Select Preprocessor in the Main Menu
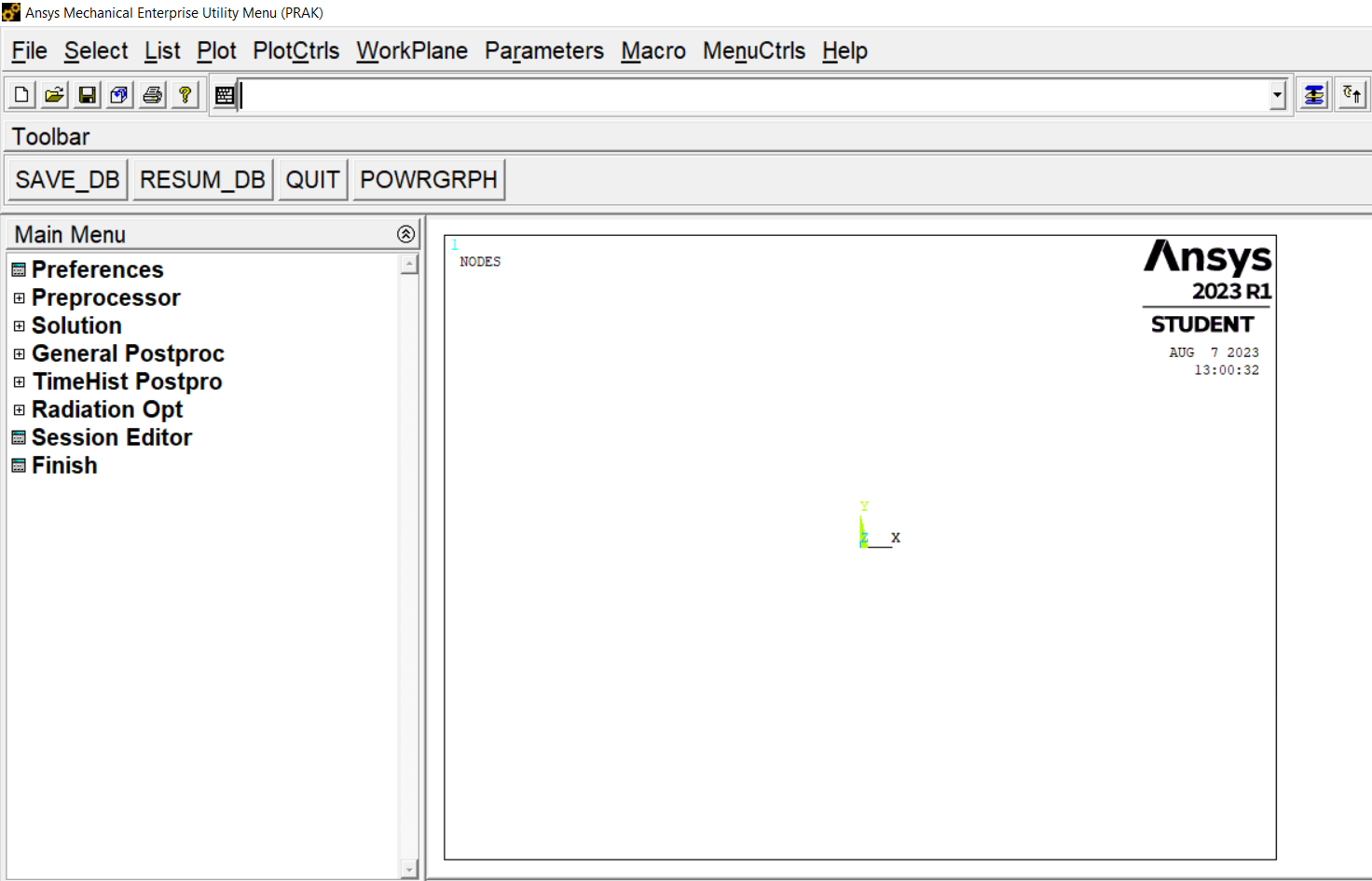The height and width of the screenshot is (881, 1372). [x=106, y=298]
